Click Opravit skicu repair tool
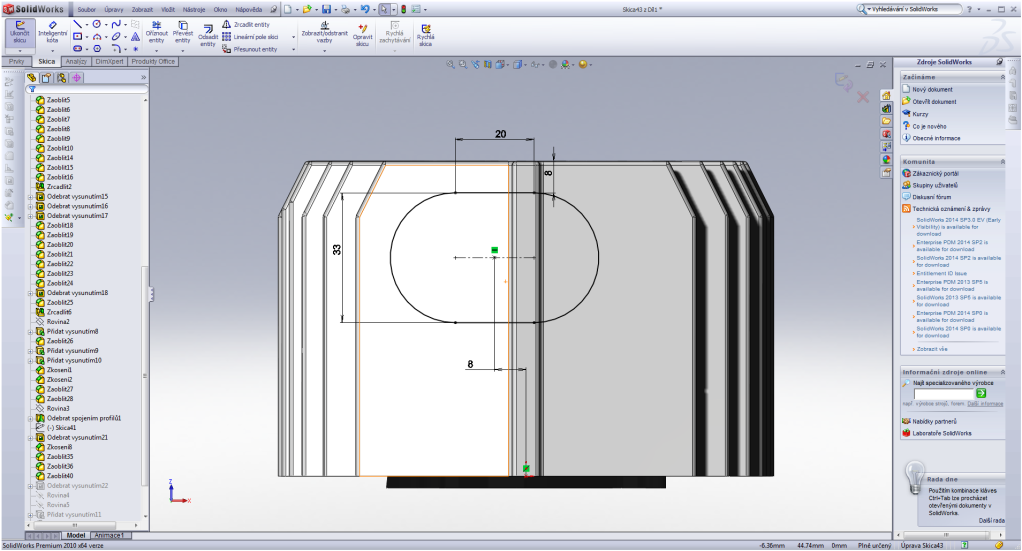The image size is (1022, 551). pos(362,35)
